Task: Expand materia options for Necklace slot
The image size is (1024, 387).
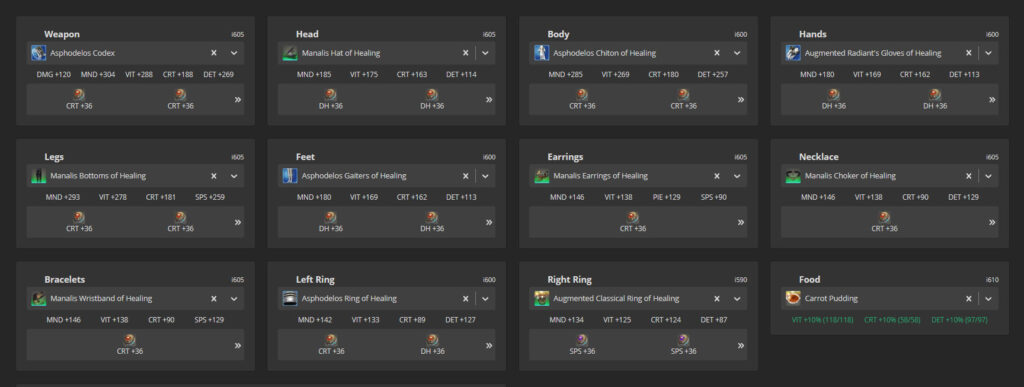Action: pyautogui.click(x=992, y=223)
